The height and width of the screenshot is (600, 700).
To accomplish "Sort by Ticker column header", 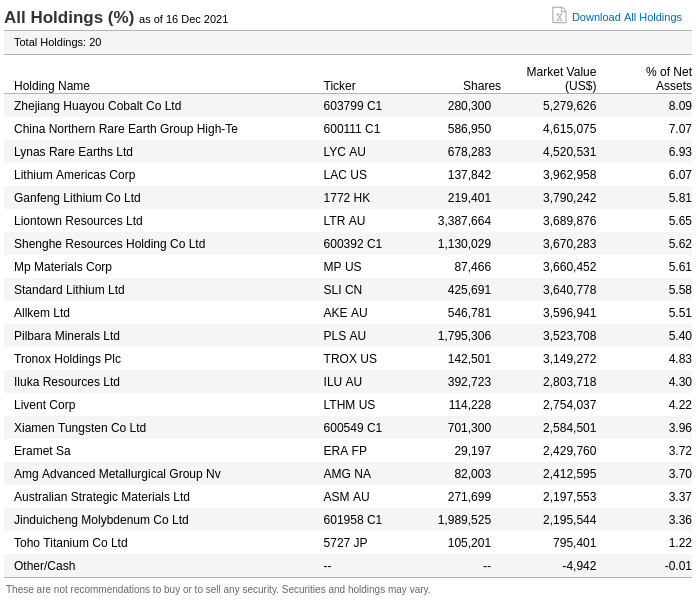I will tap(339, 86).
